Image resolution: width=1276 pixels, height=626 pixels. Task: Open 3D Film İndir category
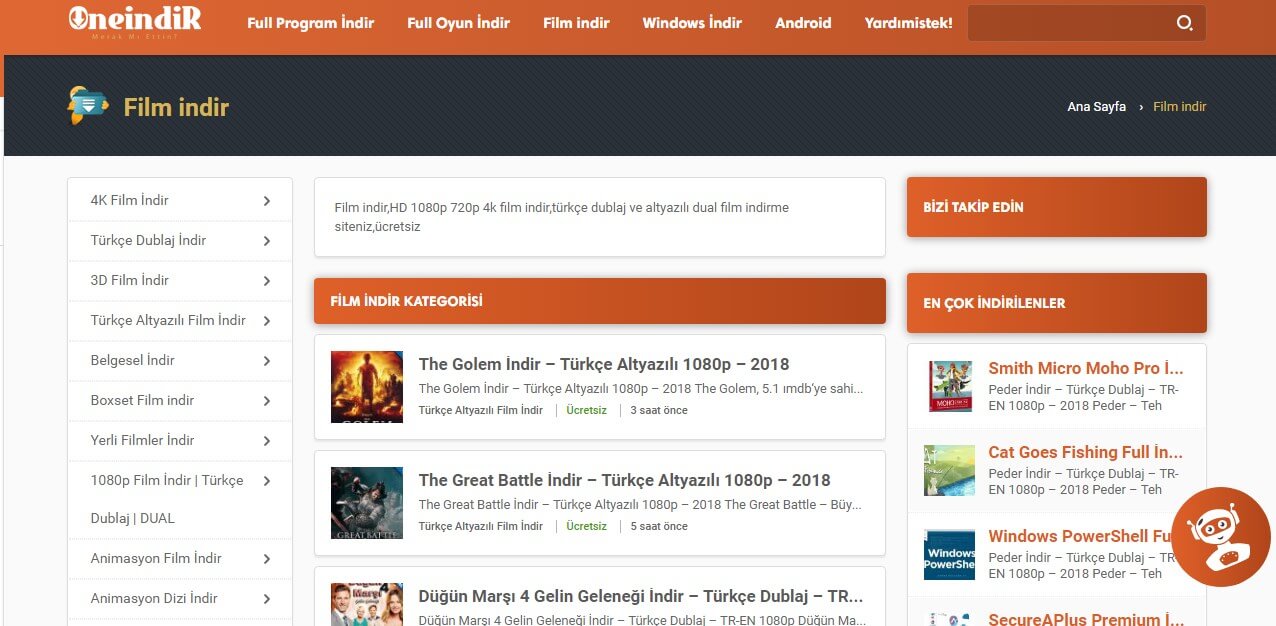129,280
